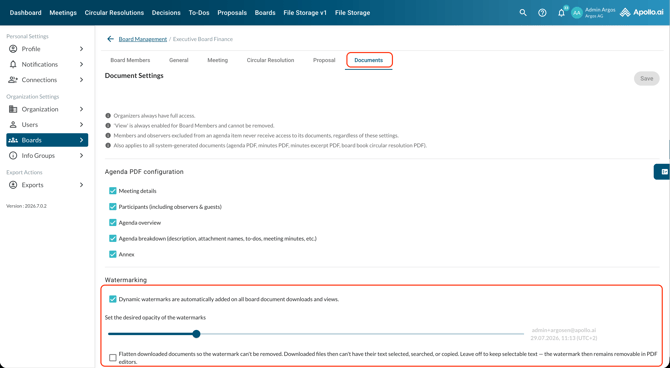Open the help question mark icon
670x368 pixels.
[x=542, y=13]
